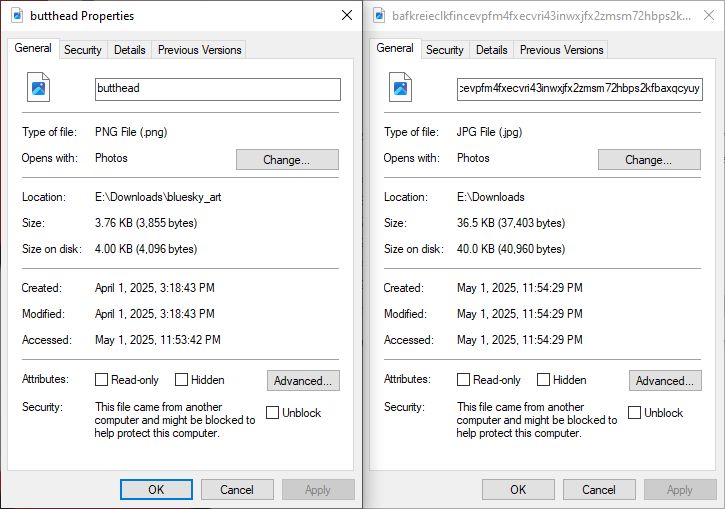
Task: Close the butthead Properties window
Action: 346,16
